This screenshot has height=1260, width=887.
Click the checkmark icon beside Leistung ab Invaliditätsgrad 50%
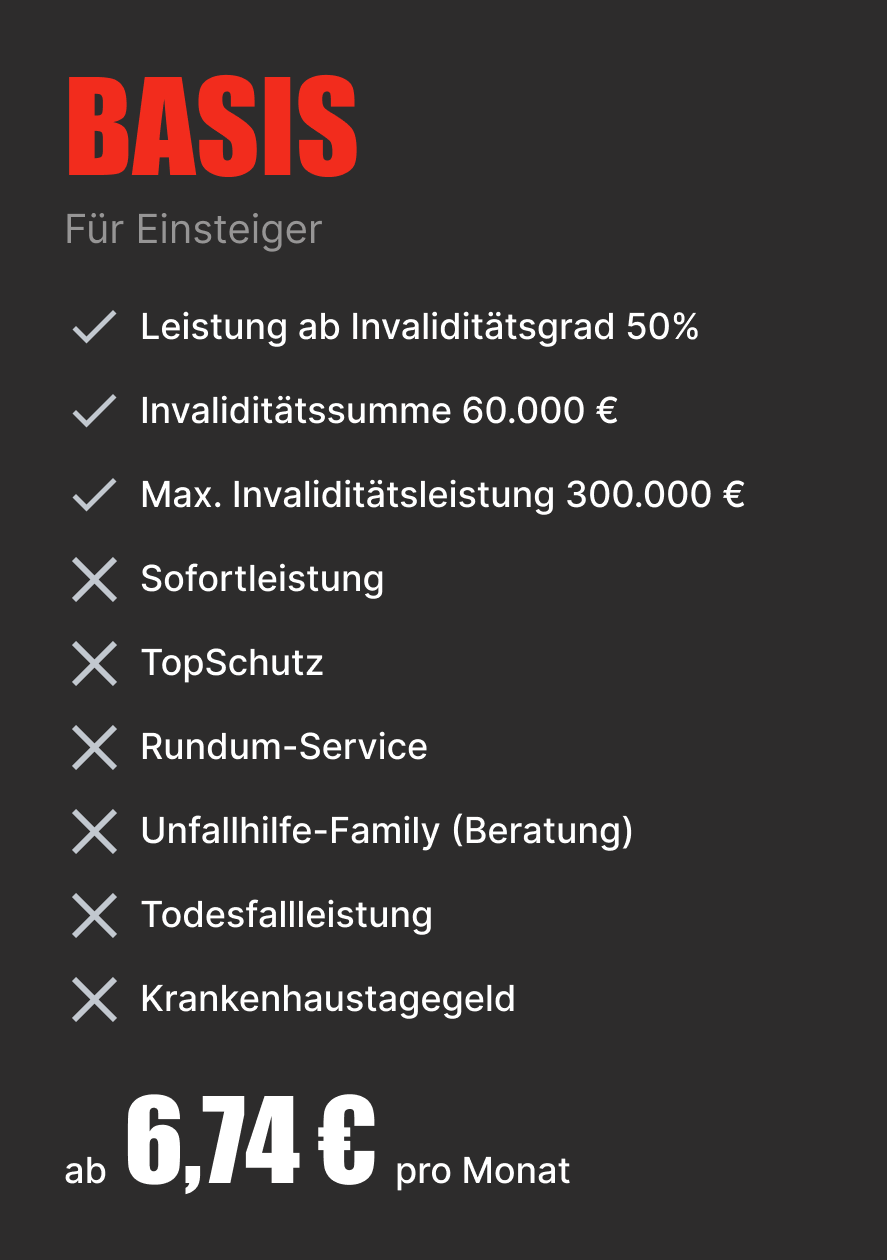[95, 327]
